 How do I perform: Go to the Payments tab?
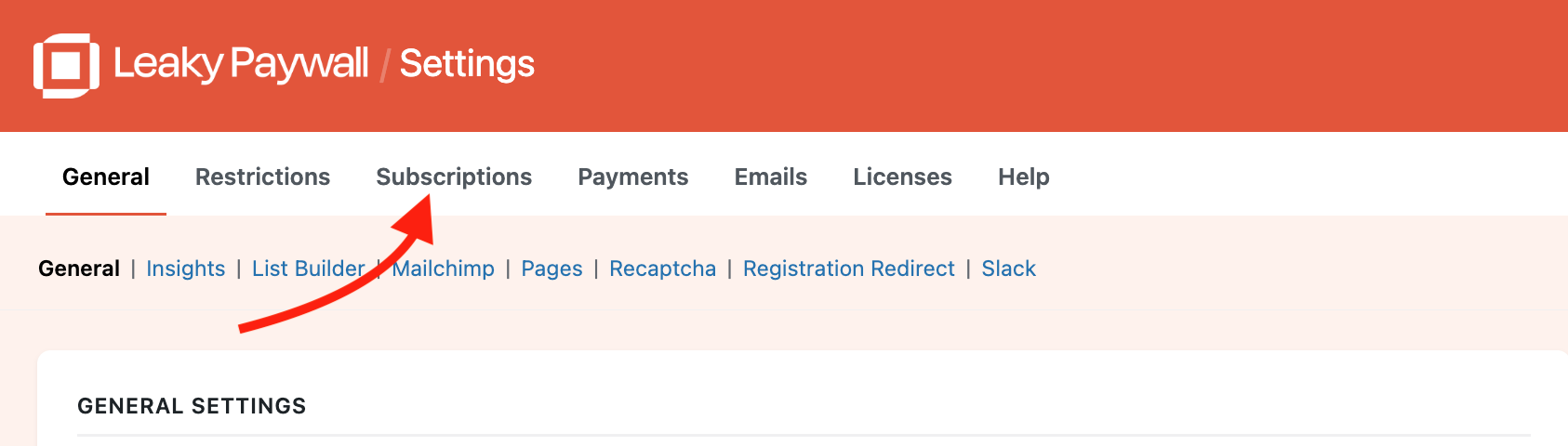(x=633, y=177)
